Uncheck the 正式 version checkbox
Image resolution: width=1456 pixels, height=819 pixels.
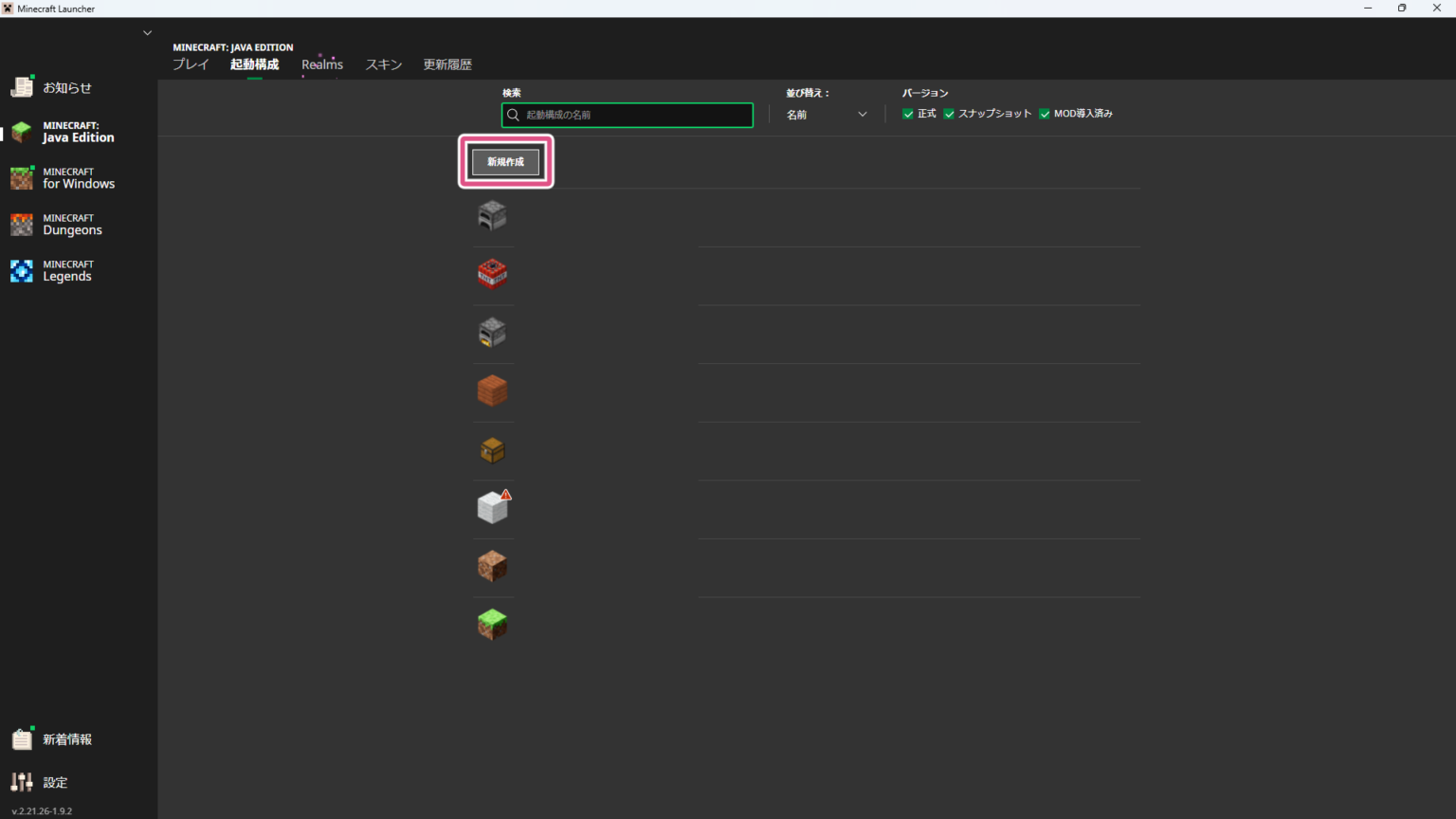coord(908,114)
